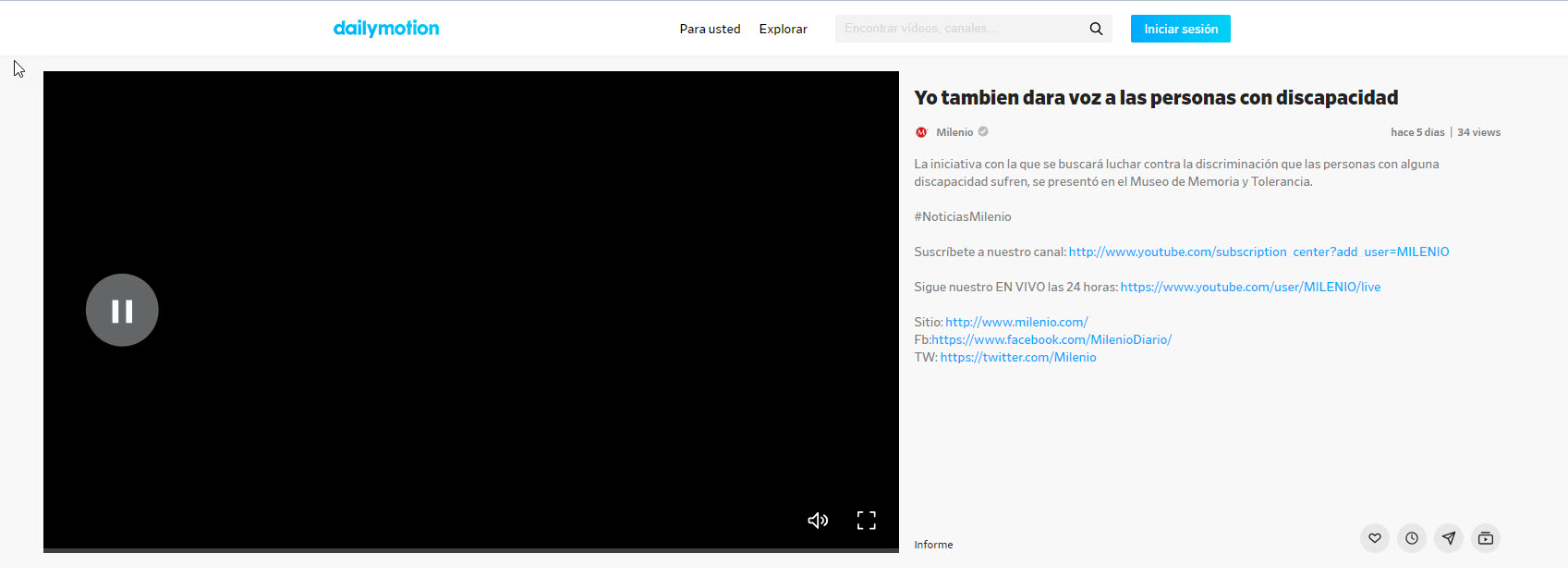
Task: Click the Informe report link
Action: pyautogui.click(x=933, y=545)
